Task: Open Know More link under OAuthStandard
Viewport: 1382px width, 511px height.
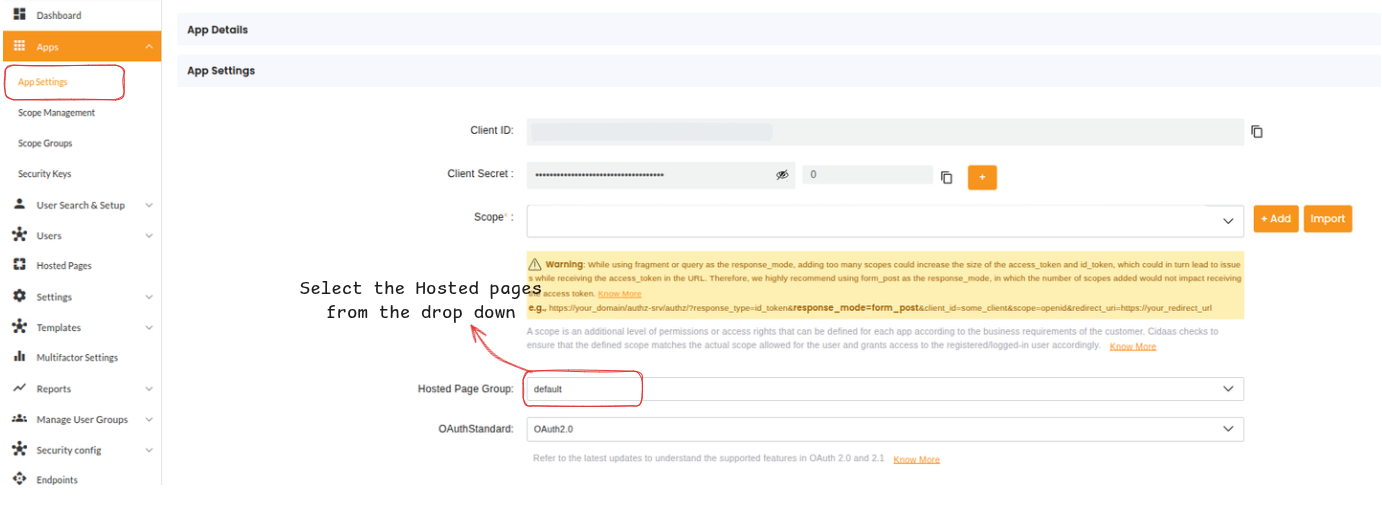Action: pos(916,460)
